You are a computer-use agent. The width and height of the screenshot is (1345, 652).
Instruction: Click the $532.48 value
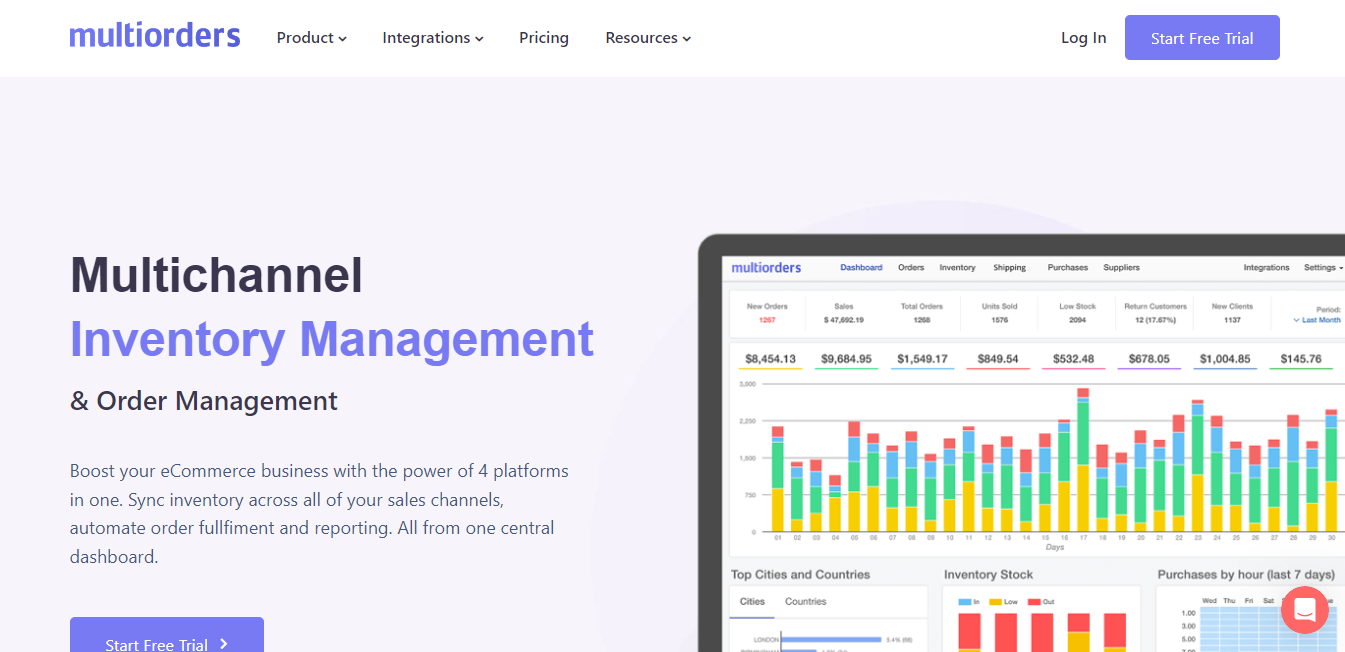point(1074,359)
